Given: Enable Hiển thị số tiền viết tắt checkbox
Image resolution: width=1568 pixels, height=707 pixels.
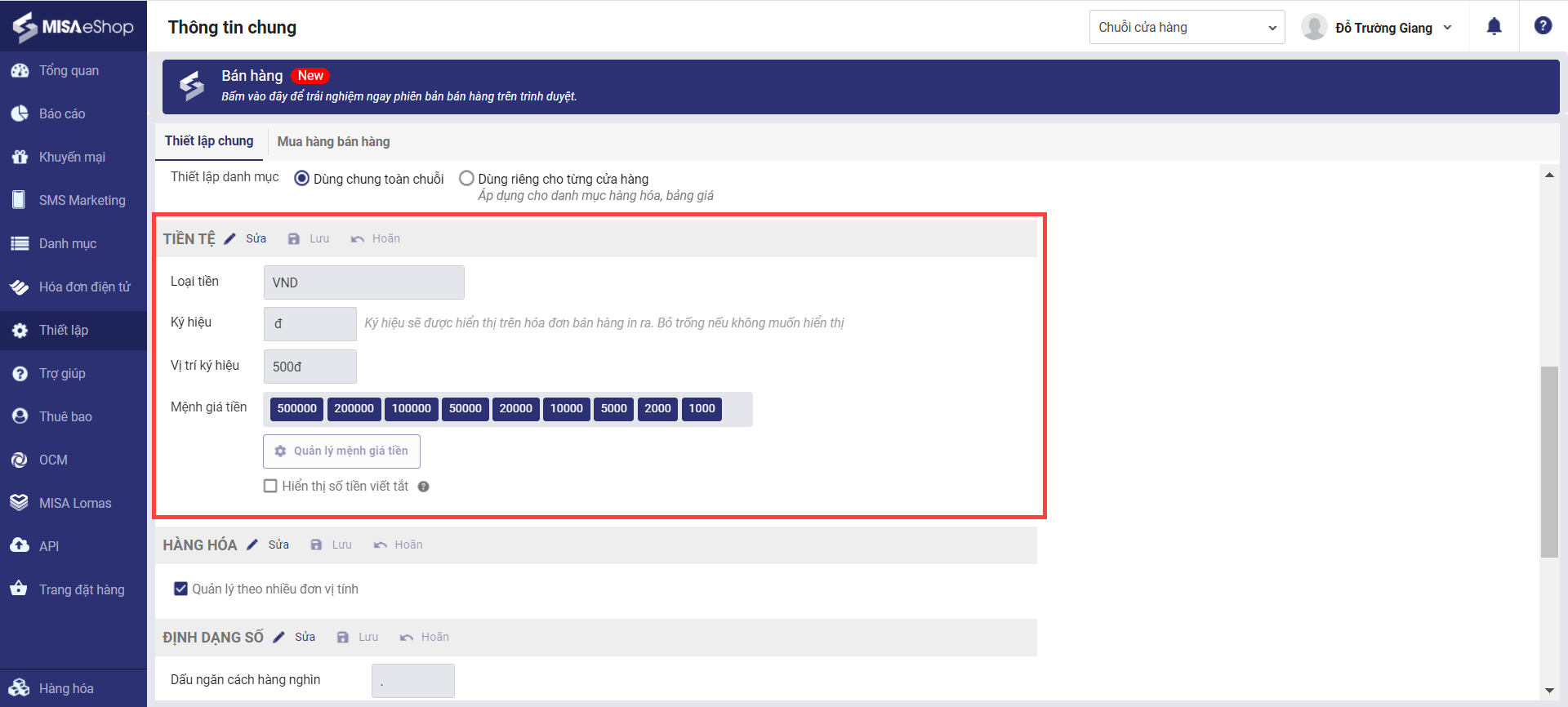Looking at the screenshot, I should (x=270, y=486).
